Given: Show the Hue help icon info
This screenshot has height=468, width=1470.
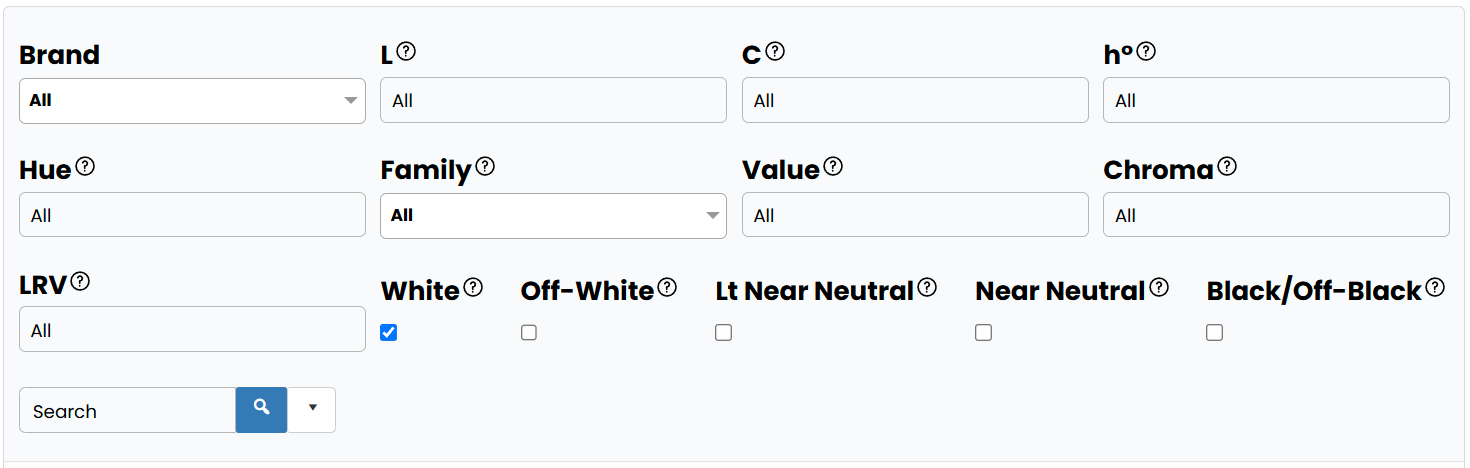Looking at the screenshot, I should click(85, 167).
